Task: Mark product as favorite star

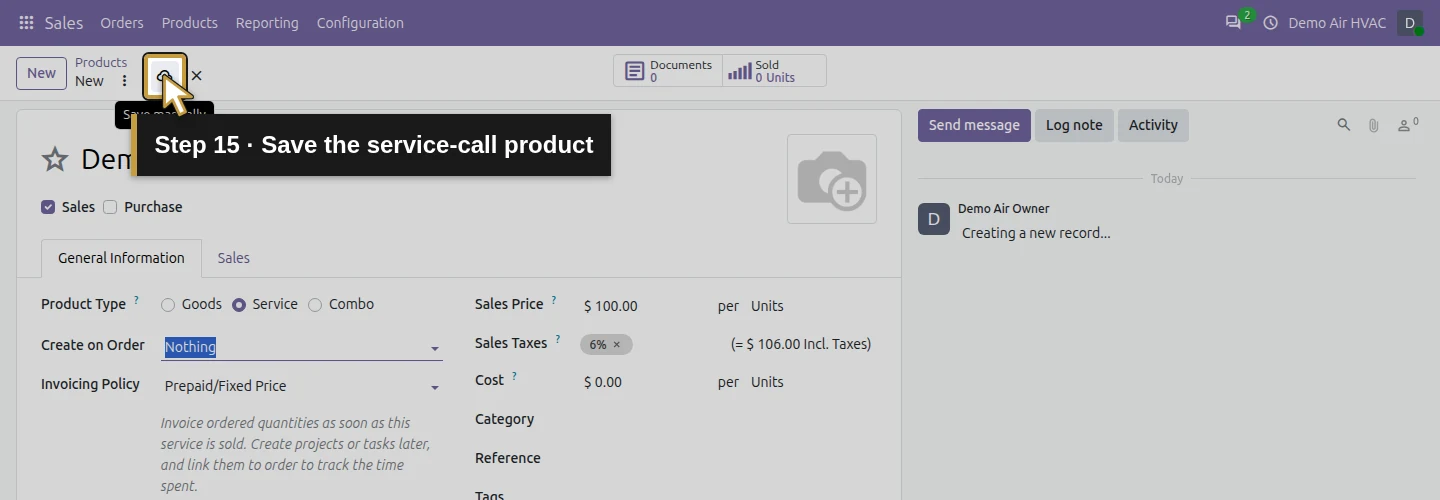Action: click(54, 160)
